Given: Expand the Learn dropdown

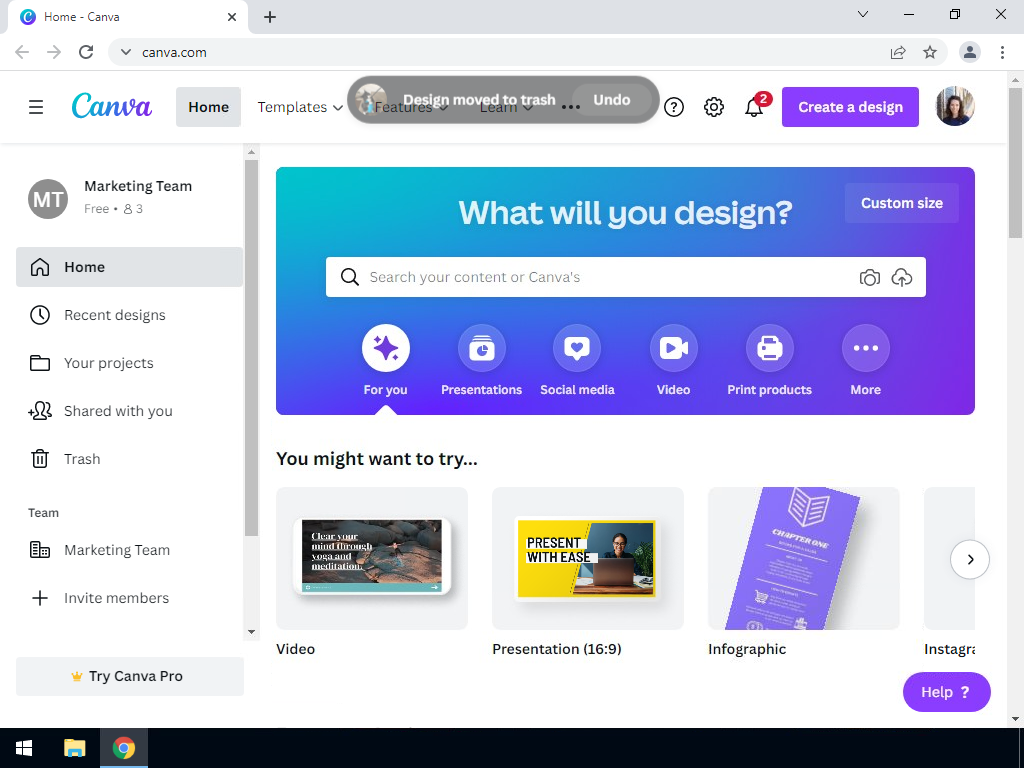Looking at the screenshot, I should tap(506, 107).
